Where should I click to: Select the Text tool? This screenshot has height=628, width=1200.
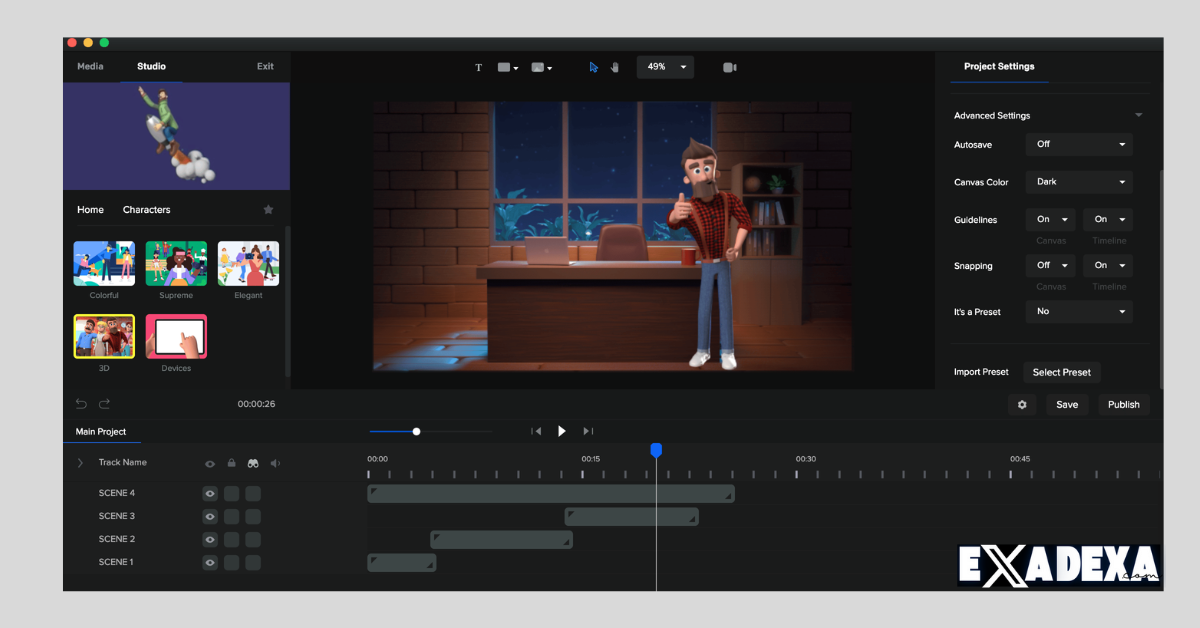tap(478, 67)
